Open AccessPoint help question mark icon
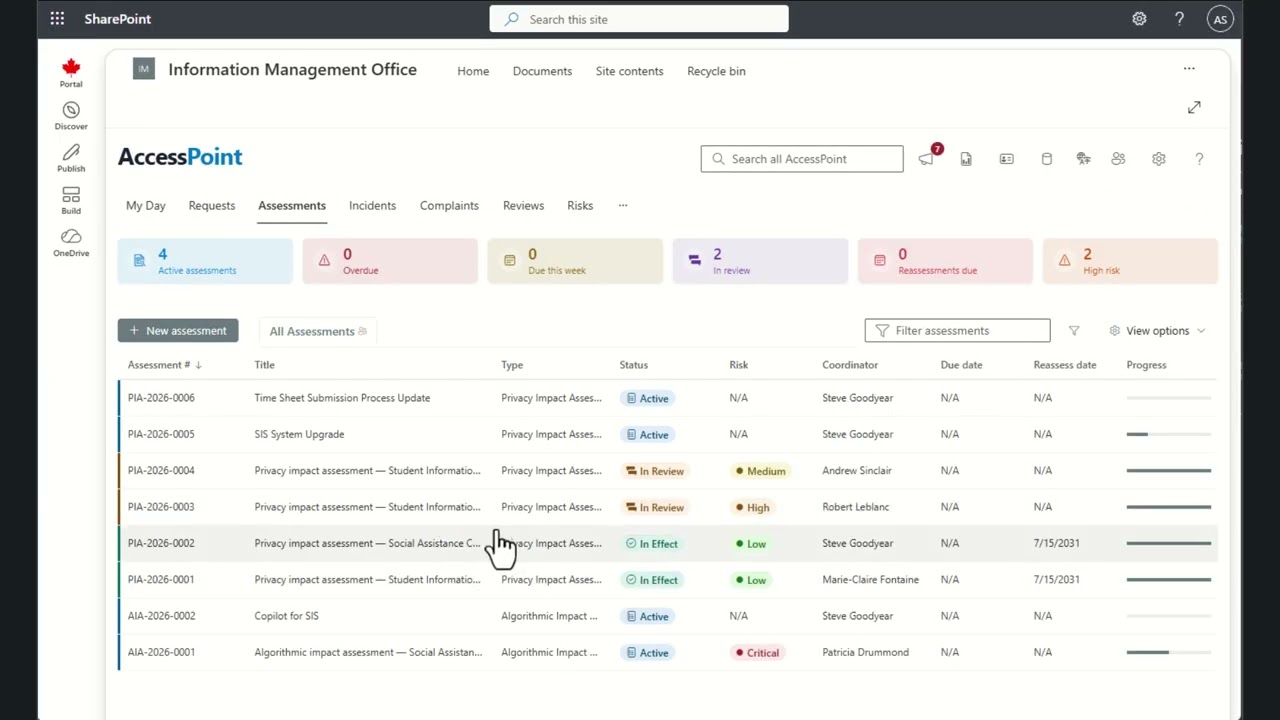The width and height of the screenshot is (1280, 720). coord(1199,159)
